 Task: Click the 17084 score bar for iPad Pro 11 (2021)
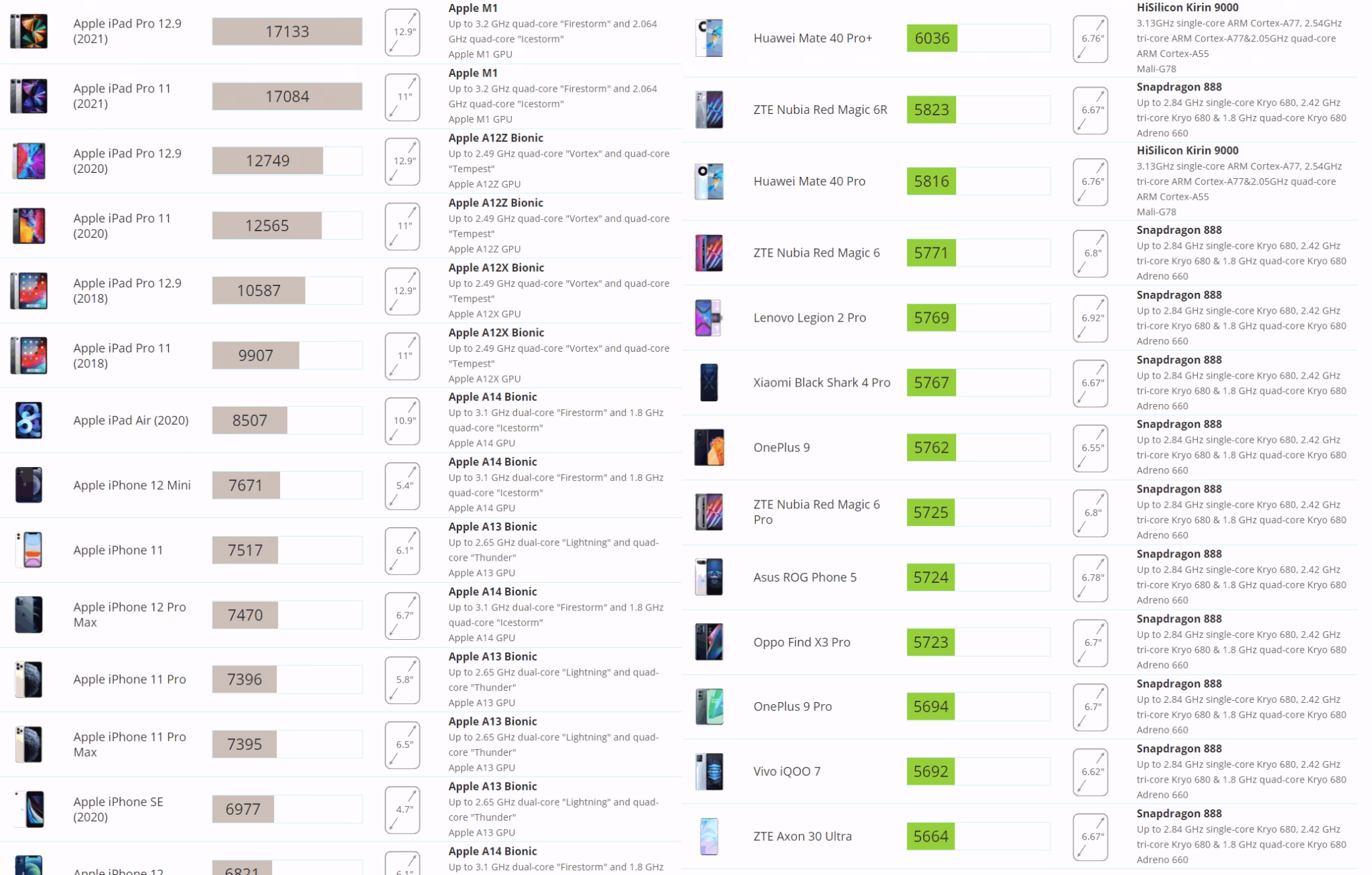(x=287, y=96)
